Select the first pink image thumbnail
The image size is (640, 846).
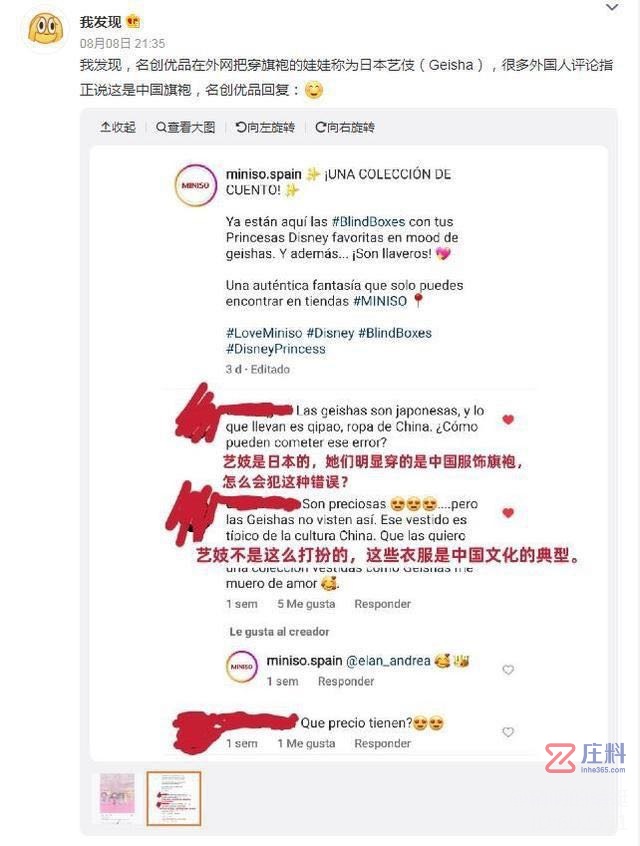point(117,799)
